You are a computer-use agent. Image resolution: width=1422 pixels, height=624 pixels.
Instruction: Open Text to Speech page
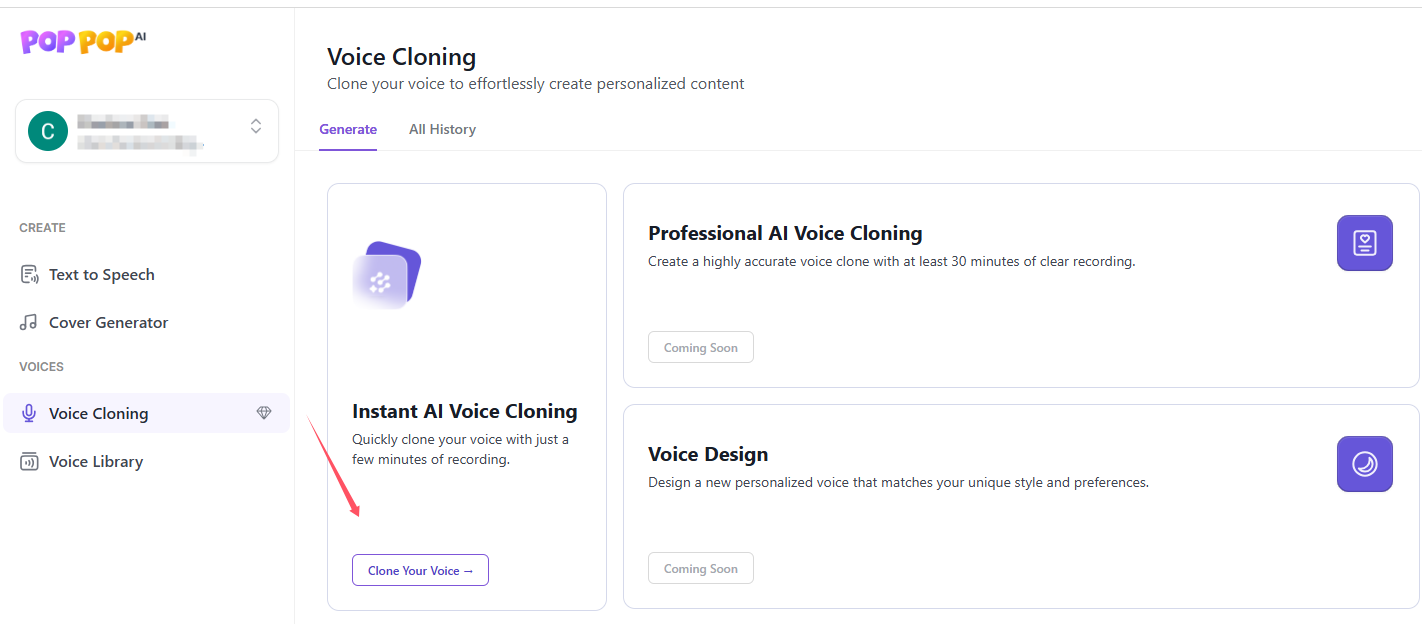point(102,275)
